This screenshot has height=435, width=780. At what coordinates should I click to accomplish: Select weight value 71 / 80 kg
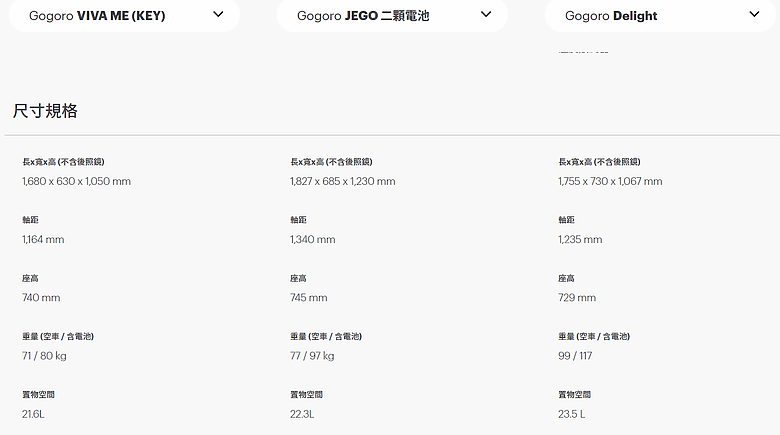[44, 356]
